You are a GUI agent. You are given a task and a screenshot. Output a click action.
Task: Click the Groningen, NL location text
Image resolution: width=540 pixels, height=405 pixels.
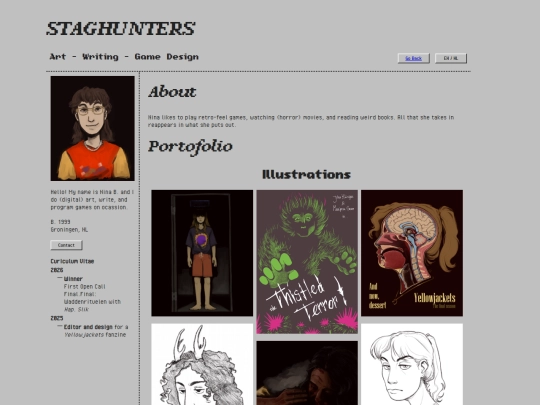tap(69, 230)
